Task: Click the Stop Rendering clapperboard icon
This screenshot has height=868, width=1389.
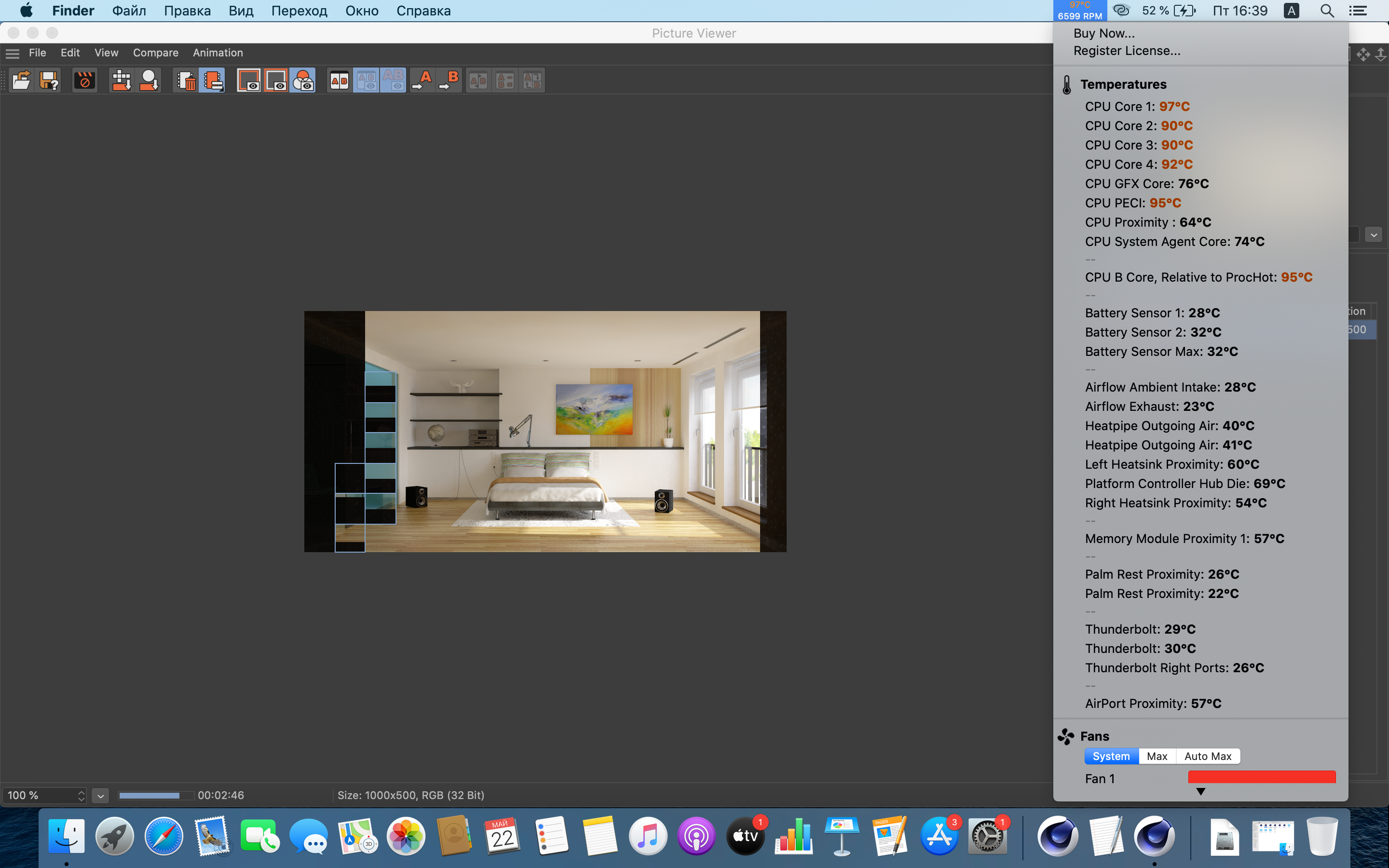Action: 85,81
